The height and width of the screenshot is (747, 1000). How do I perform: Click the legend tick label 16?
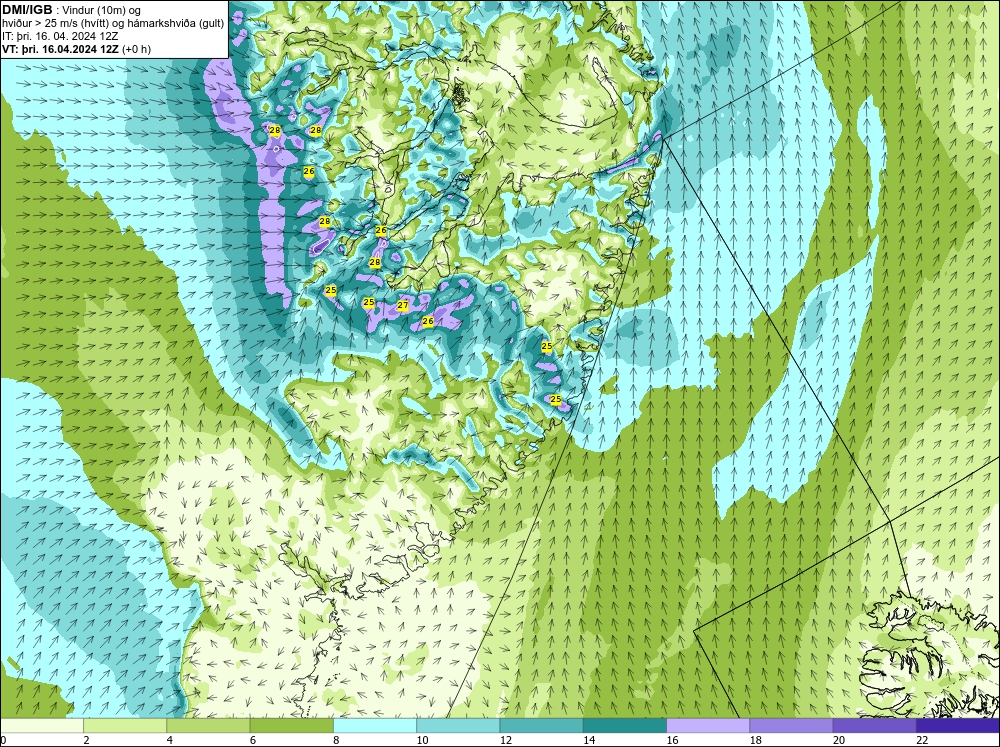click(672, 740)
